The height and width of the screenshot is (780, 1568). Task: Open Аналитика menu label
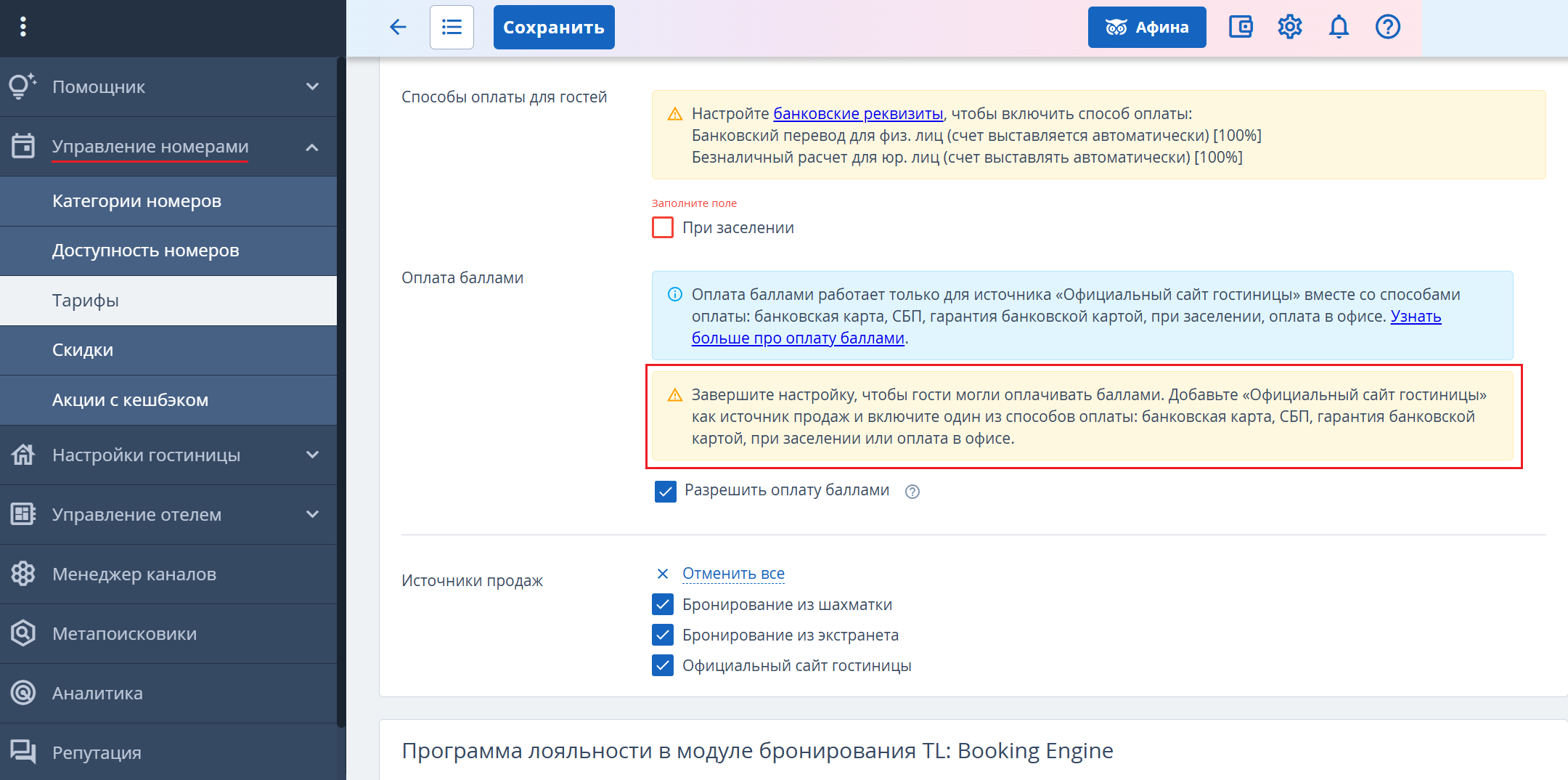tap(97, 693)
